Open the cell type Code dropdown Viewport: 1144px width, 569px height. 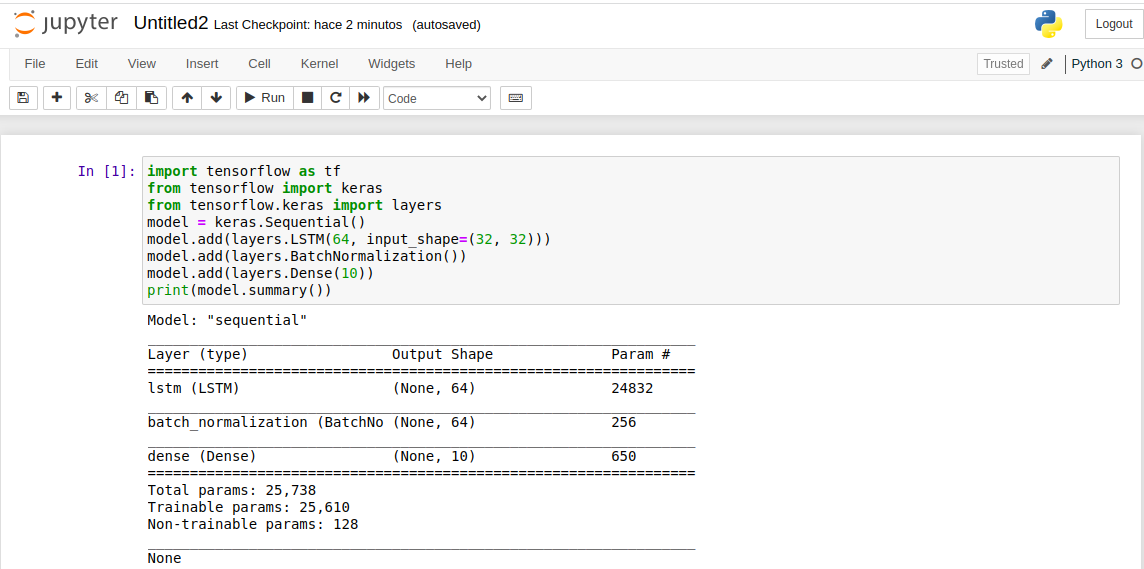coord(437,98)
